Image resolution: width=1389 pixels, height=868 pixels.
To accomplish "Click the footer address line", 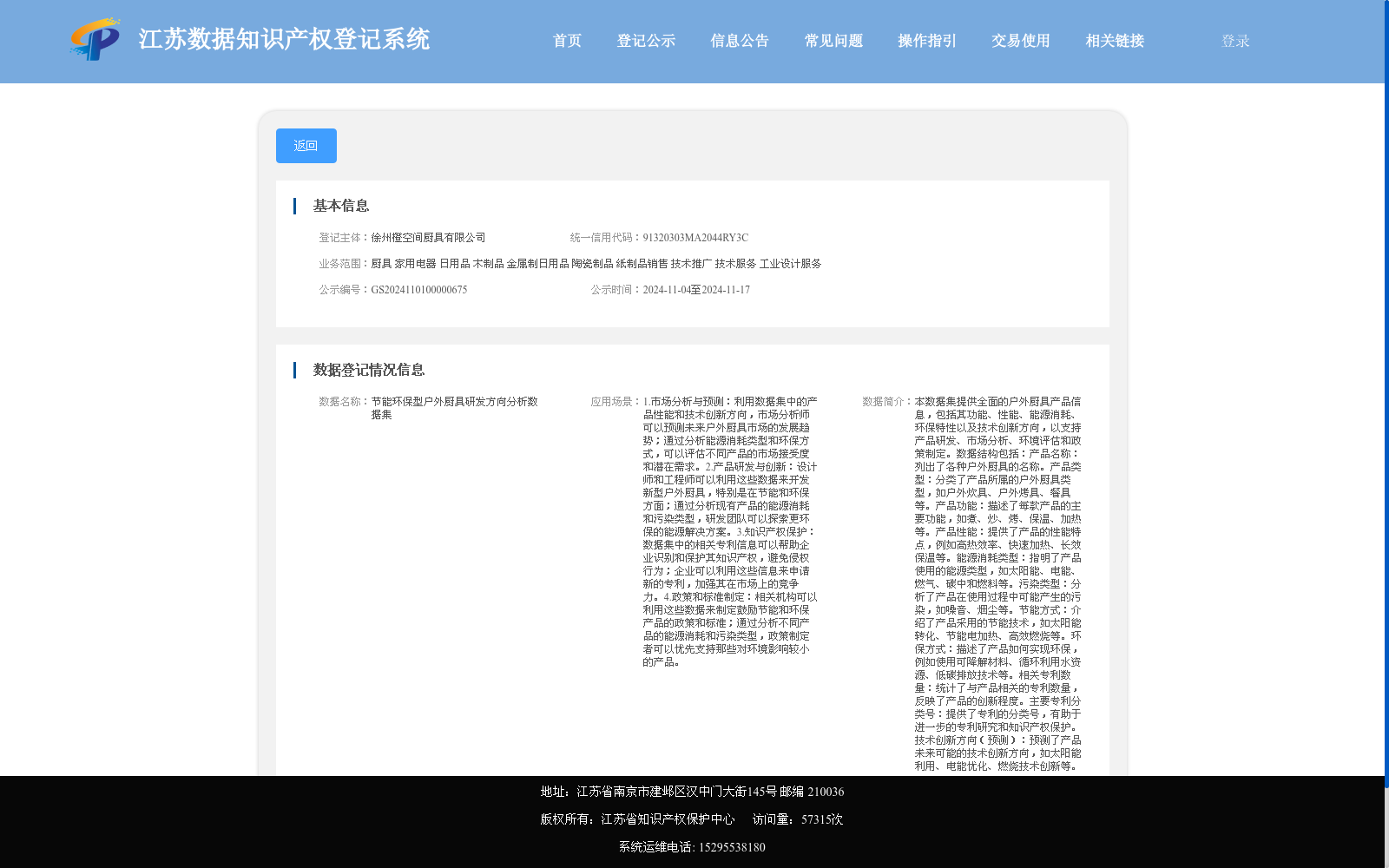I will [x=692, y=792].
